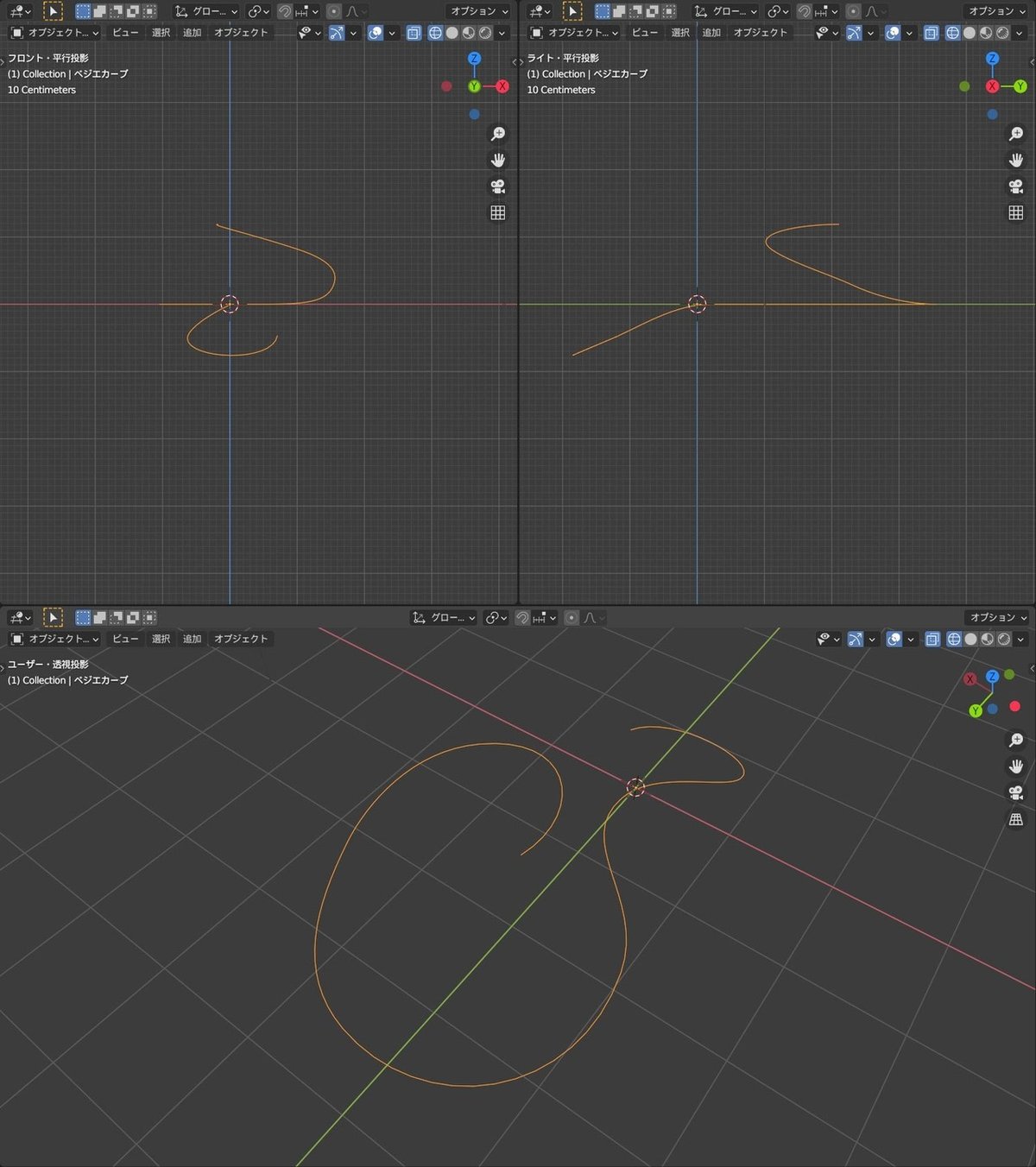
Task: Open the shading options arrow in the front view
Action: coord(502,33)
